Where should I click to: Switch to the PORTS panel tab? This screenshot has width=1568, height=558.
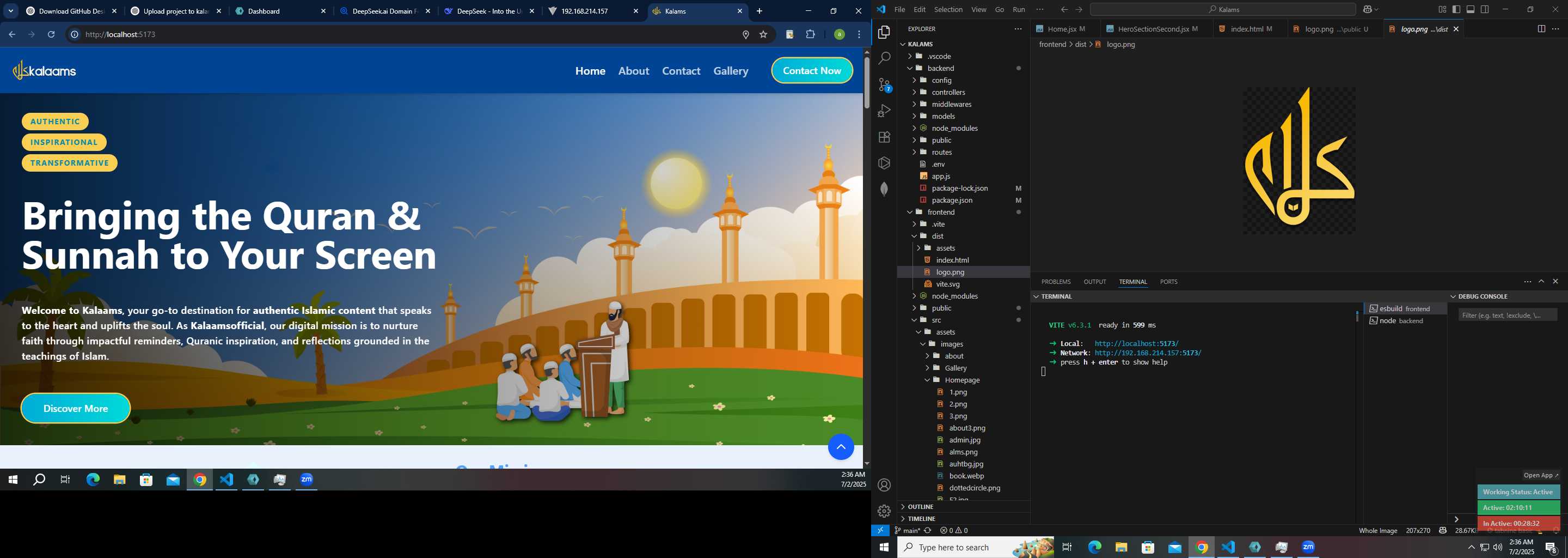1168,282
